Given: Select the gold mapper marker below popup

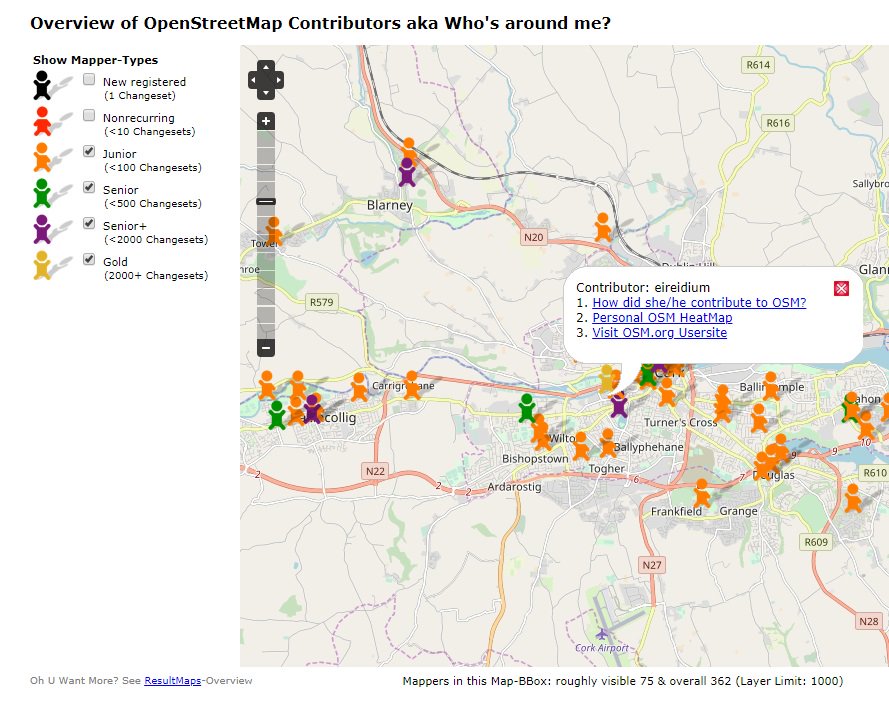Looking at the screenshot, I should 607,379.
